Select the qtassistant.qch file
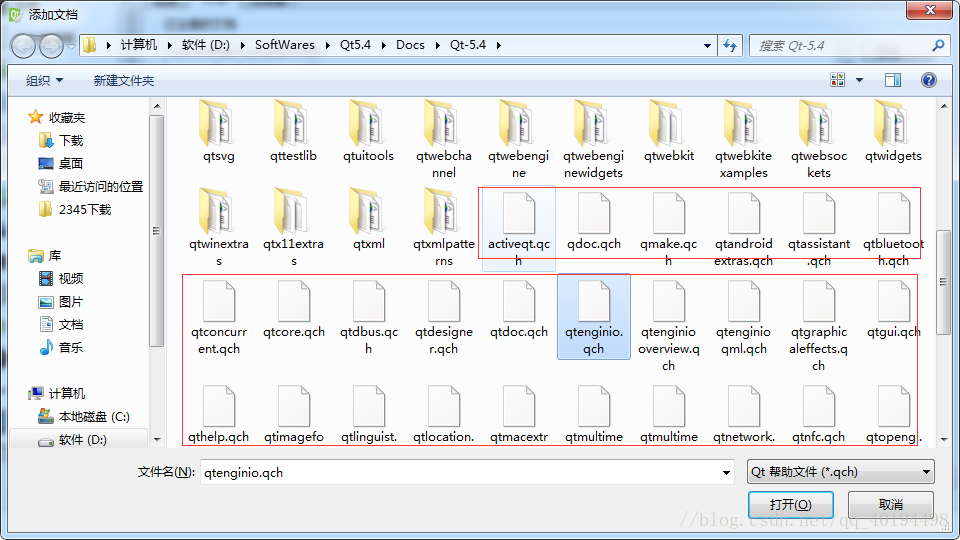 click(x=819, y=228)
